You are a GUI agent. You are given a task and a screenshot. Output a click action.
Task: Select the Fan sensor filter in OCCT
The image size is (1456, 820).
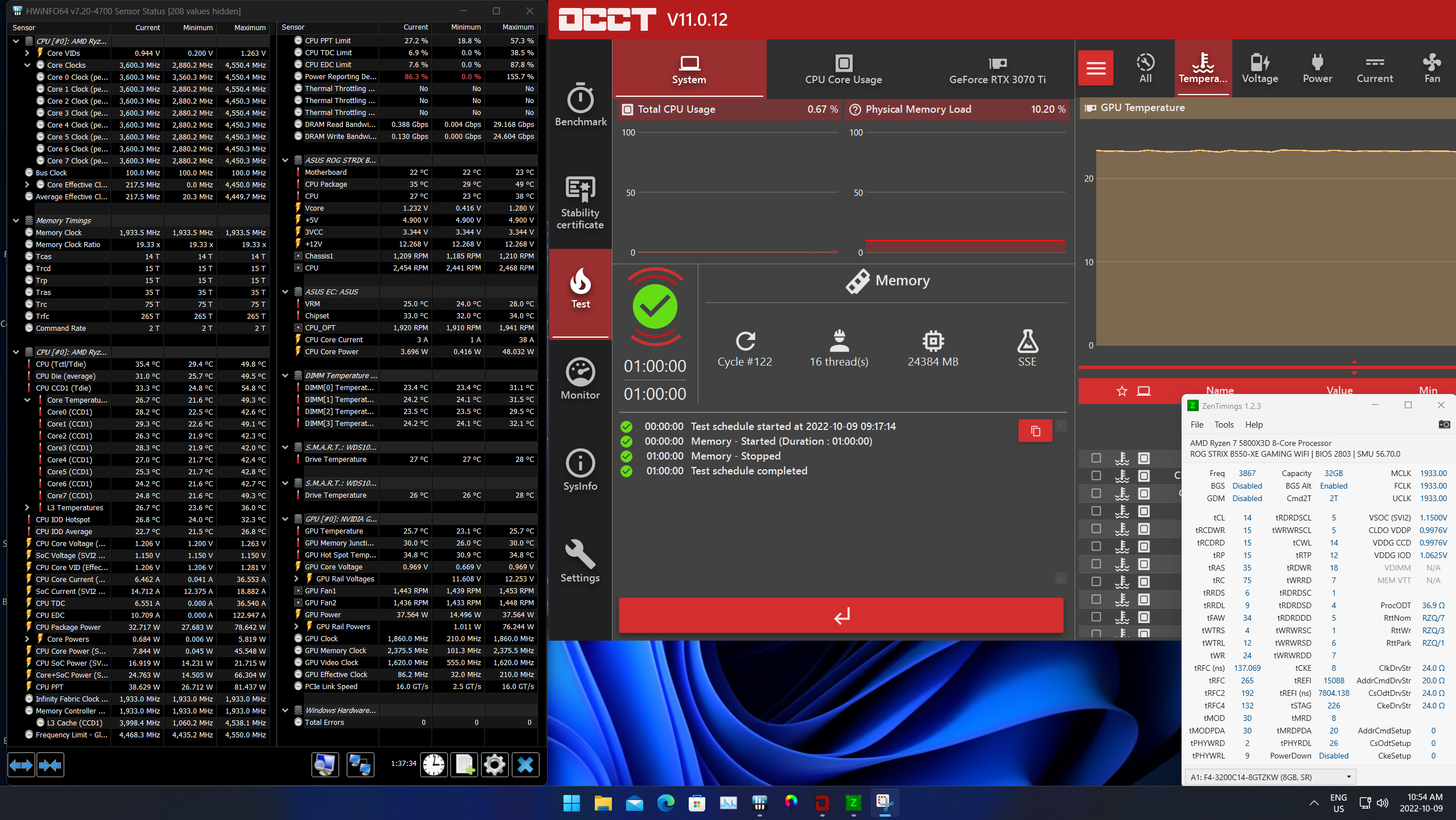click(x=1432, y=68)
